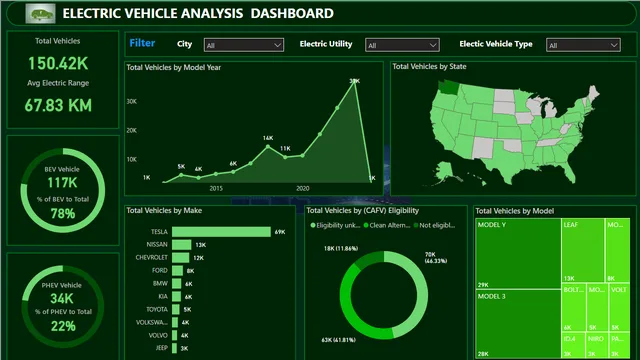640x360 pixels.
Task: Click the 2020 axis label
Action: (x=302, y=188)
